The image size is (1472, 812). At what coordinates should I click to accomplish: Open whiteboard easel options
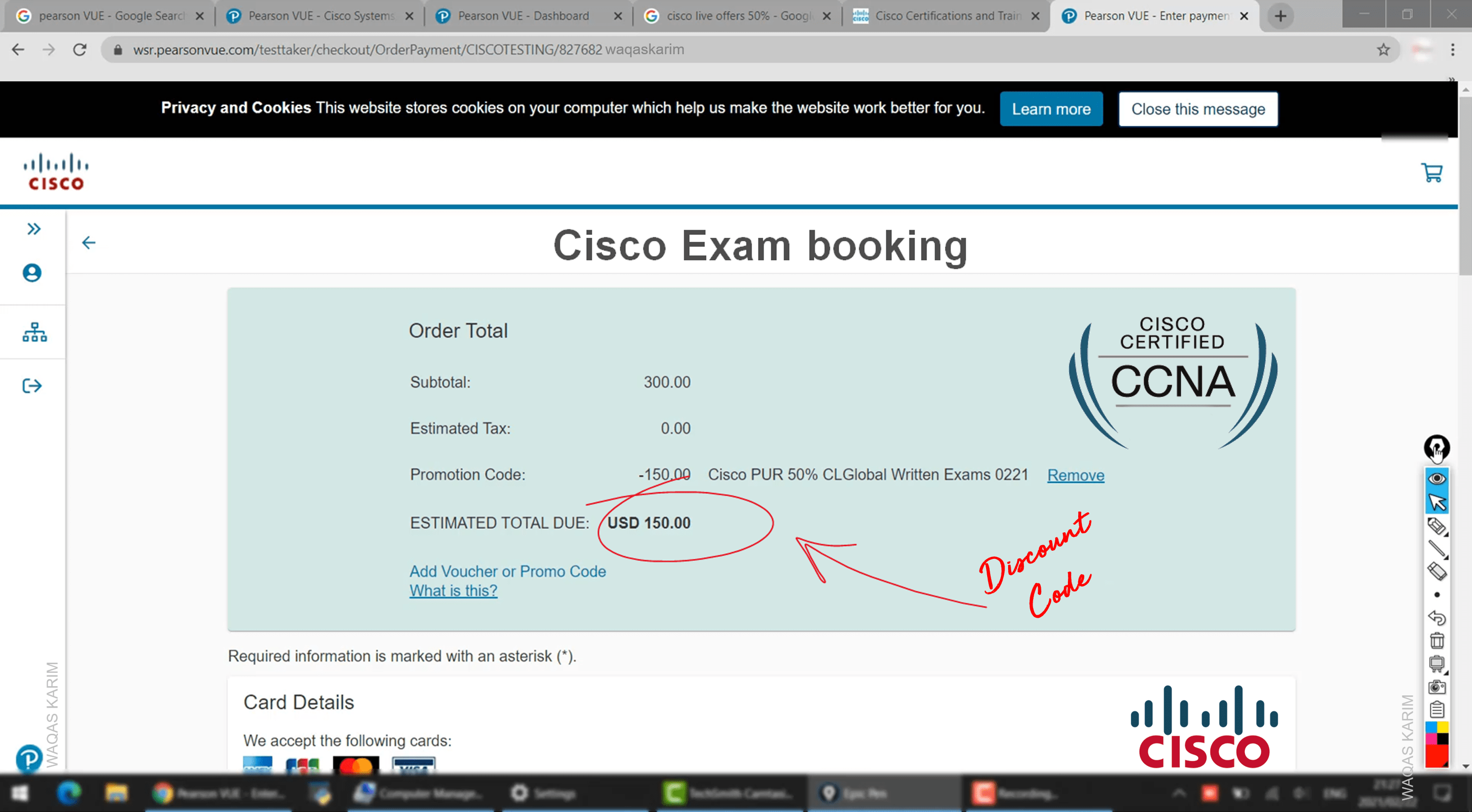click(1437, 663)
